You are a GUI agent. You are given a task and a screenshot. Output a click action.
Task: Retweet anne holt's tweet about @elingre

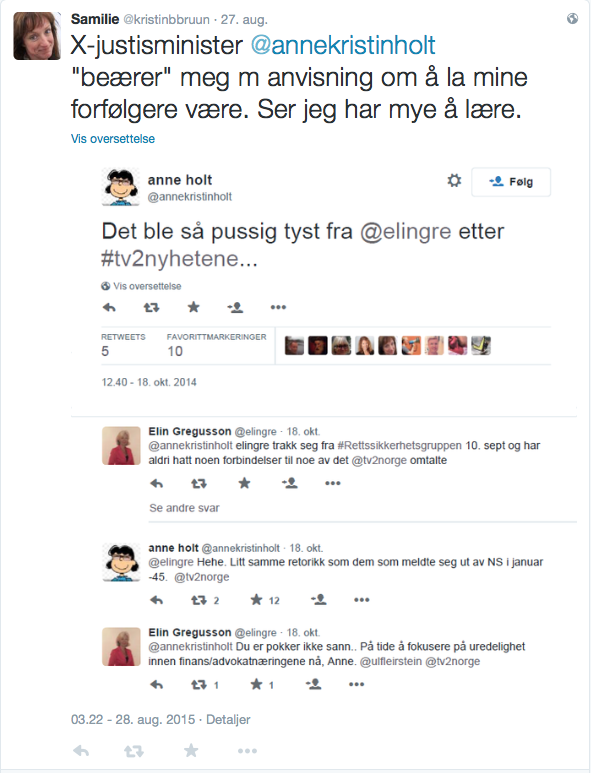point(151,308)
